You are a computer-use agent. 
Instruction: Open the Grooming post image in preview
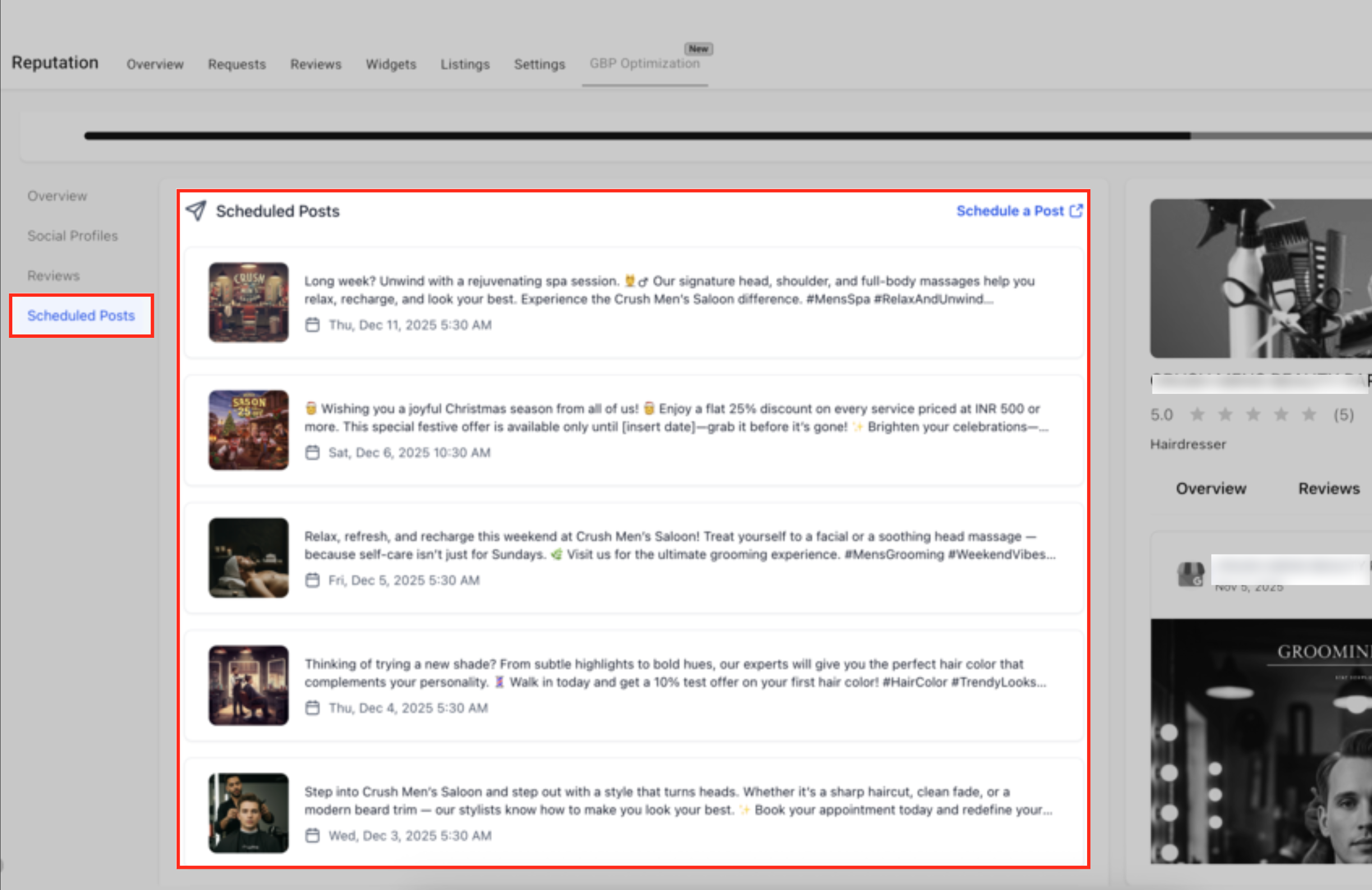(1261, 741)
